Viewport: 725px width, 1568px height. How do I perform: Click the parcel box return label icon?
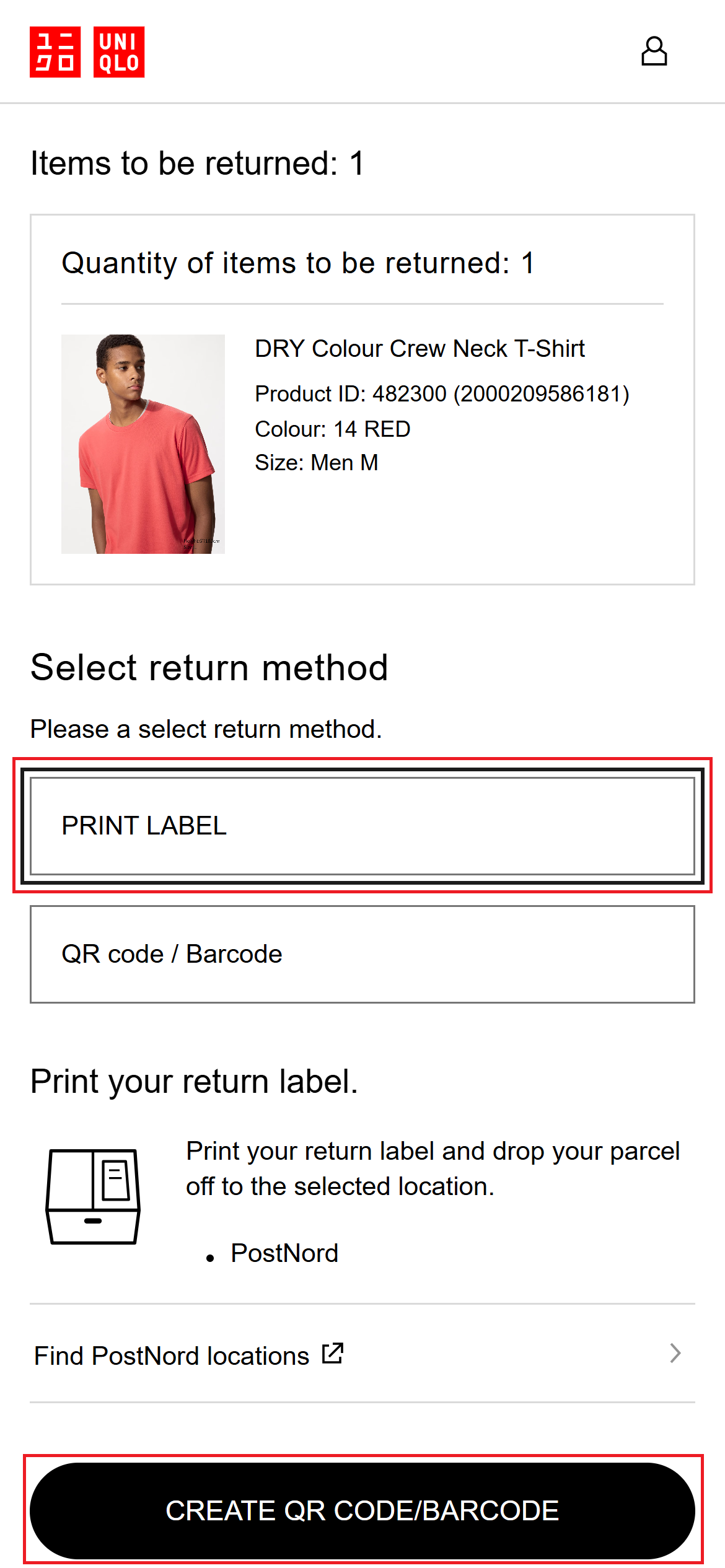(x=93, y=1196)
